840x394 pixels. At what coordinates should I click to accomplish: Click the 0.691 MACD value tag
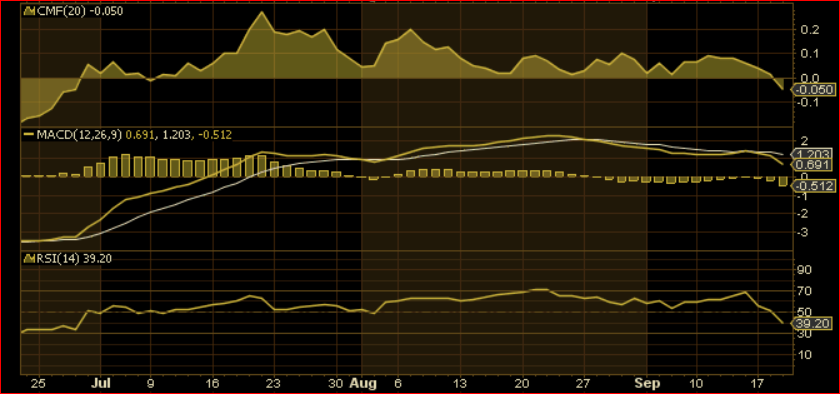[814, 165]
